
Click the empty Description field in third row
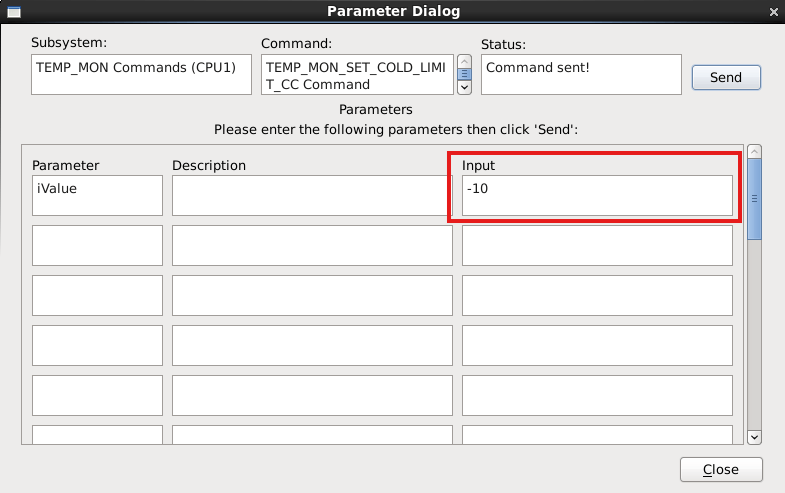(x=312, y=295)
